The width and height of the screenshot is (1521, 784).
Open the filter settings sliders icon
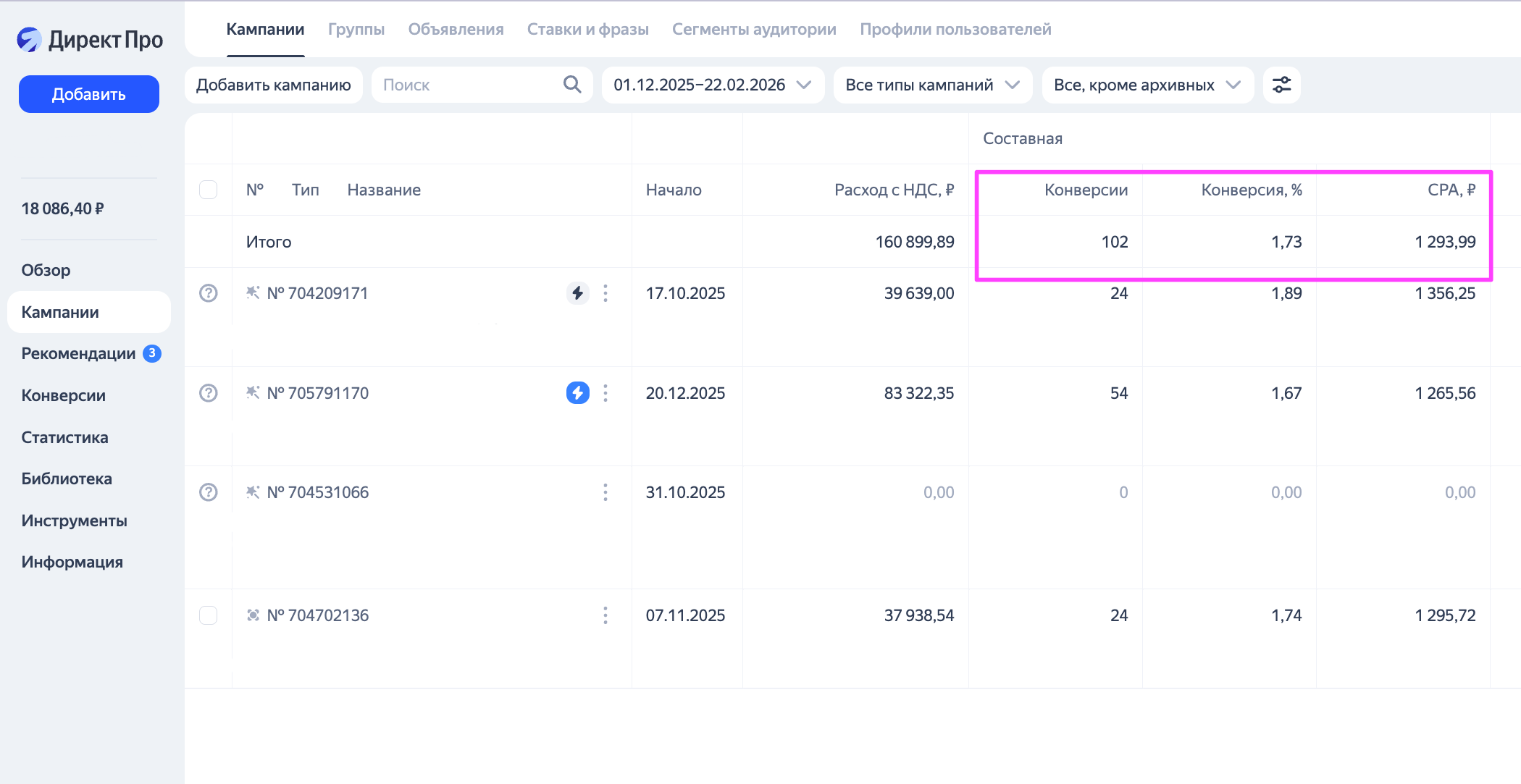pos(1281,85)
